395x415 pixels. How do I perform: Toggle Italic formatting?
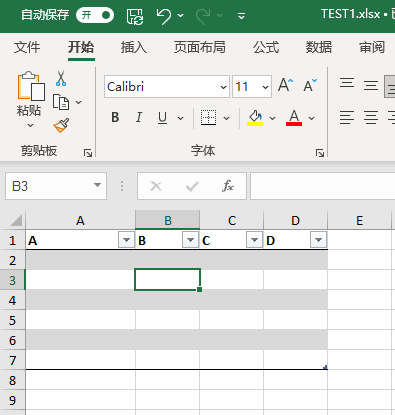pyautogui.click(x=139, y=117)
